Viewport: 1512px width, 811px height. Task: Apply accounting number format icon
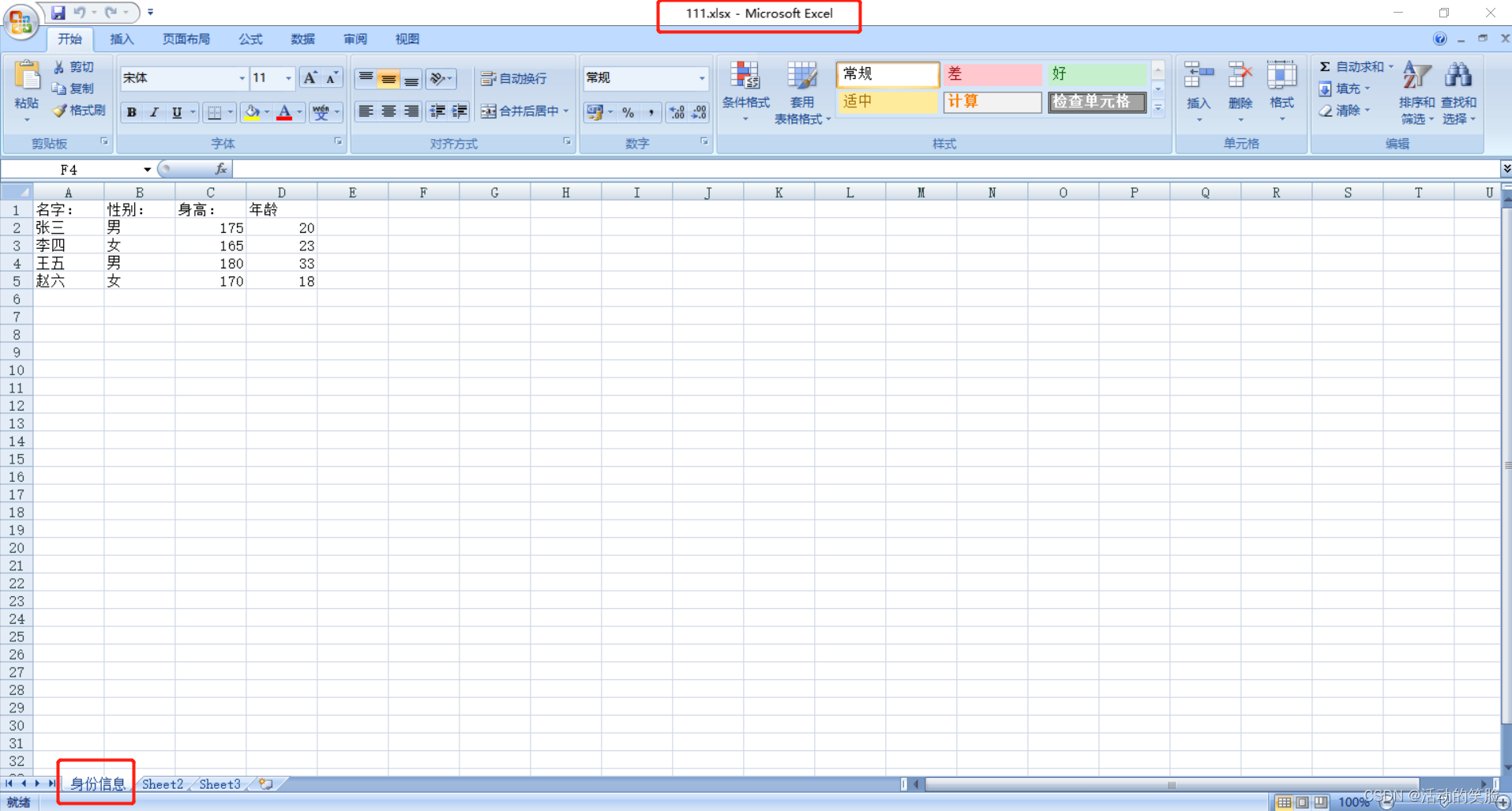(x=595, y=112)
